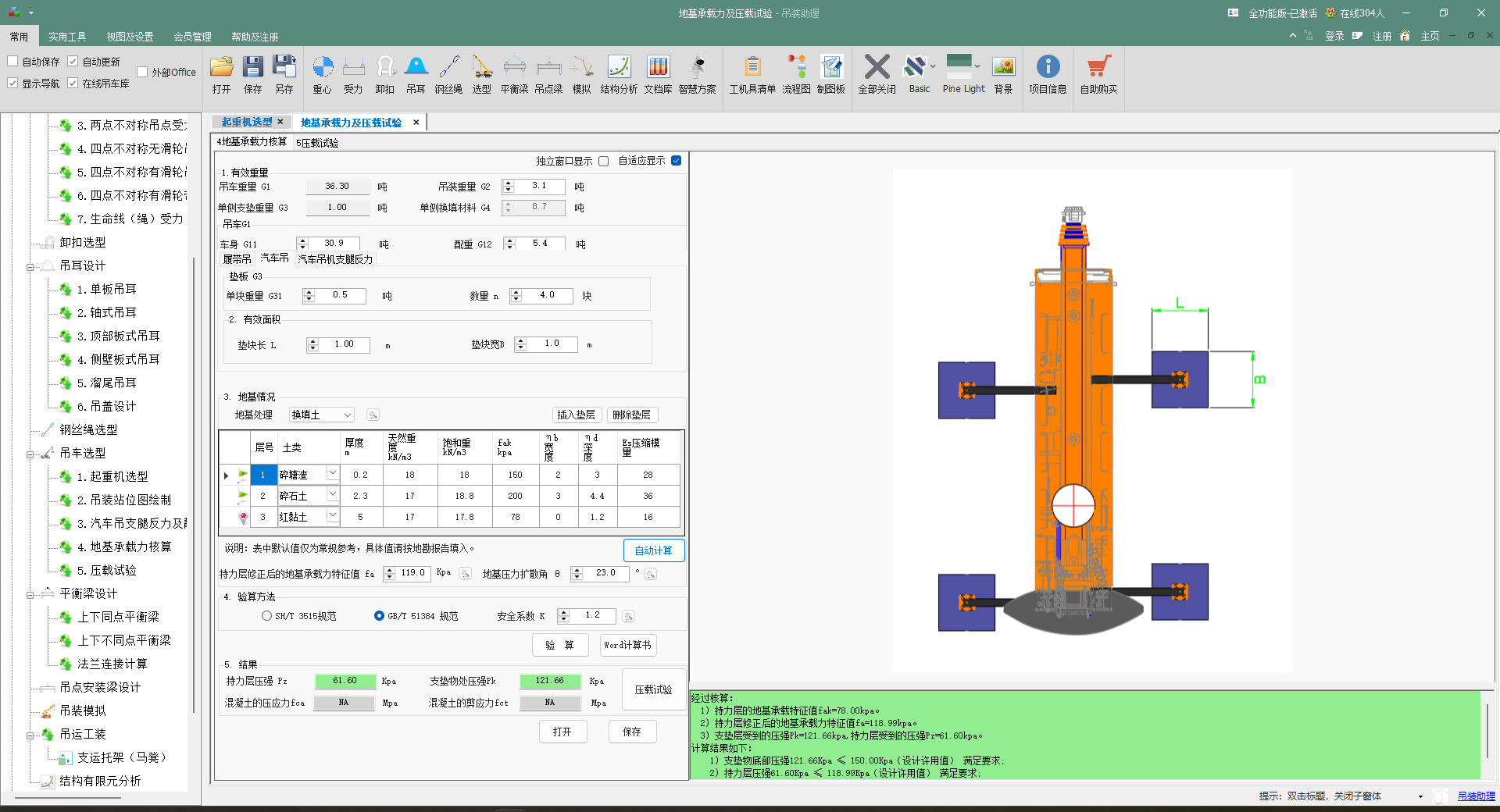The image size is (1500, 812).
Task: Select the 5. 压载试验 tree item
Action: [x=107, y=571]
